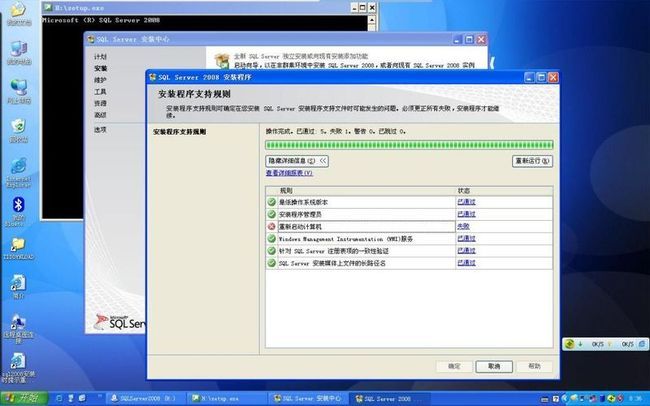Click the network speed widget on desktop
This screenshot has height=406, width=650.
[605, 344]
